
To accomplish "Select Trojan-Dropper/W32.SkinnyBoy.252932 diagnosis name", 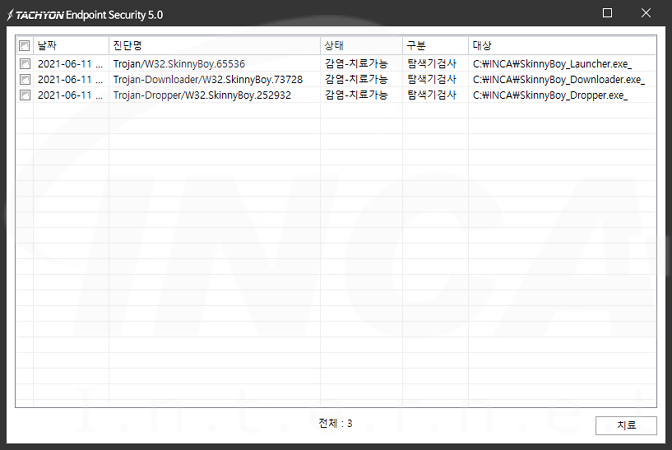I will point(202,95).
